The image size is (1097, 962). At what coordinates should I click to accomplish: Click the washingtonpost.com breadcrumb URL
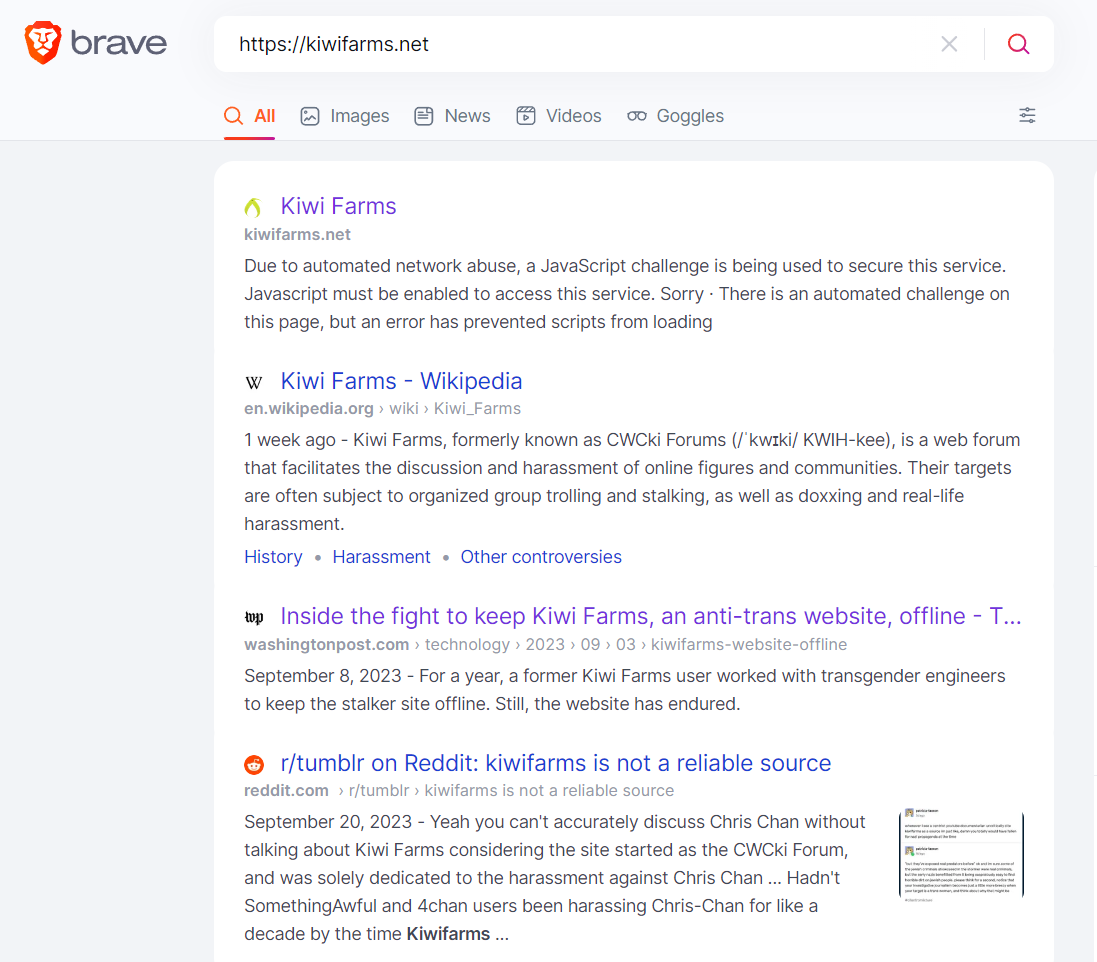tap(545, 644)
